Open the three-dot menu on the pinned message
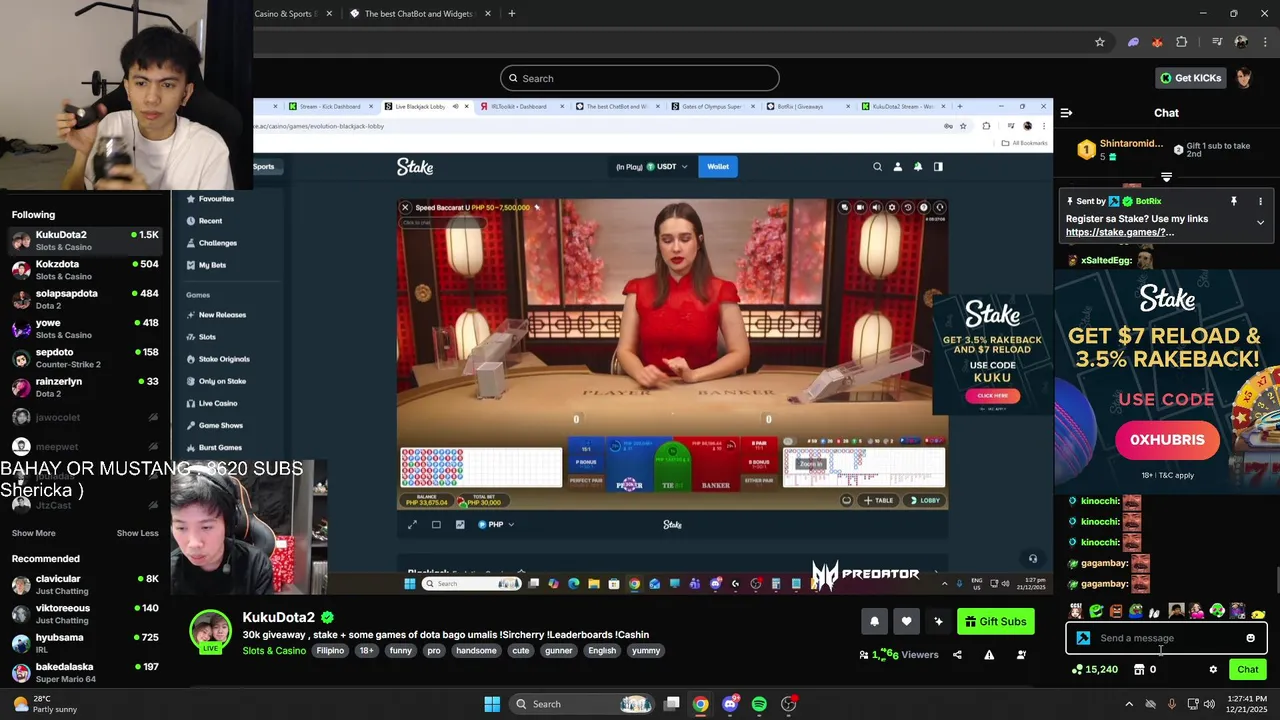 pos(1260,201)
